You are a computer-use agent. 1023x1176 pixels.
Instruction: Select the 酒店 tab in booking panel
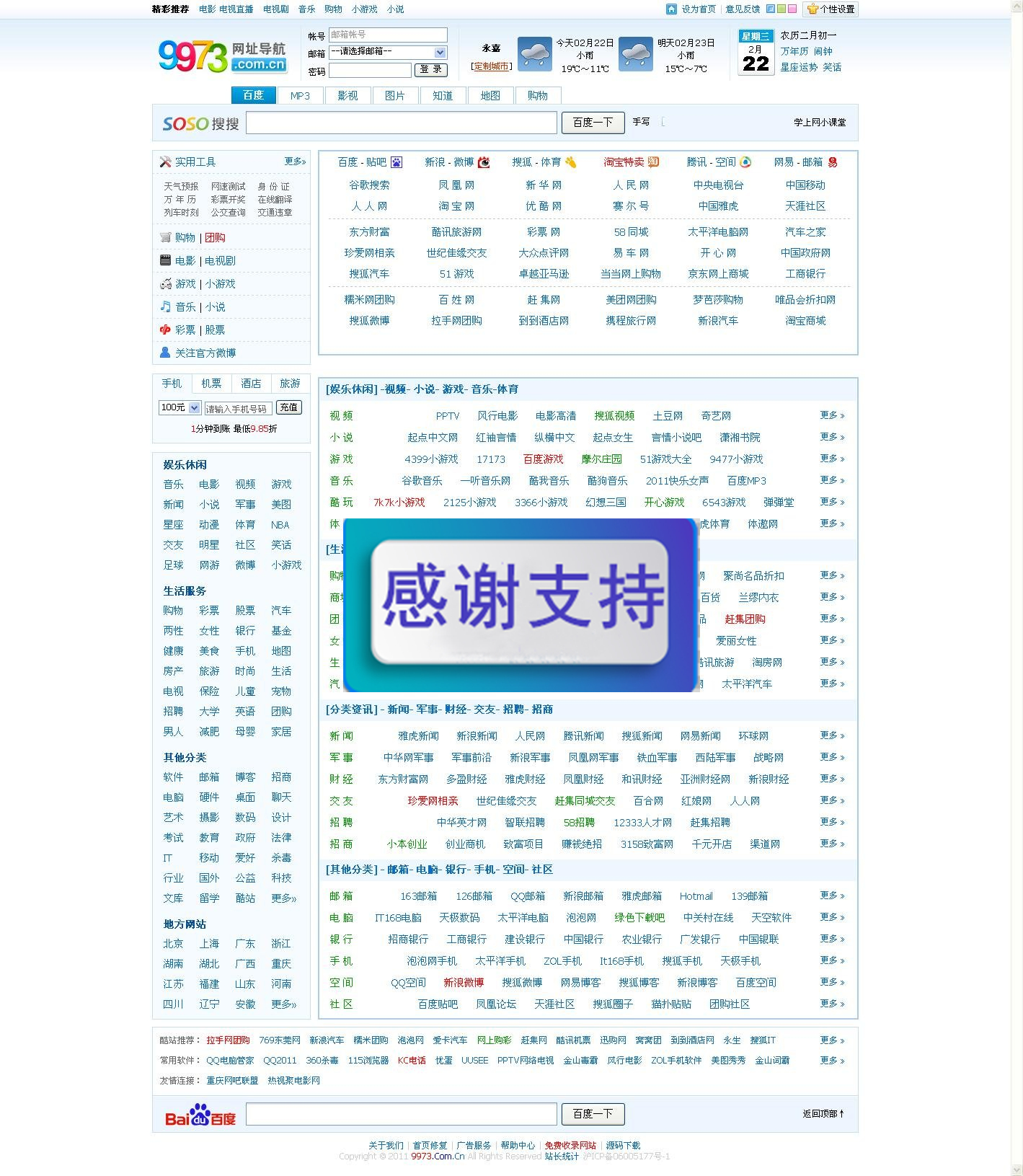(x=251, y=384)
